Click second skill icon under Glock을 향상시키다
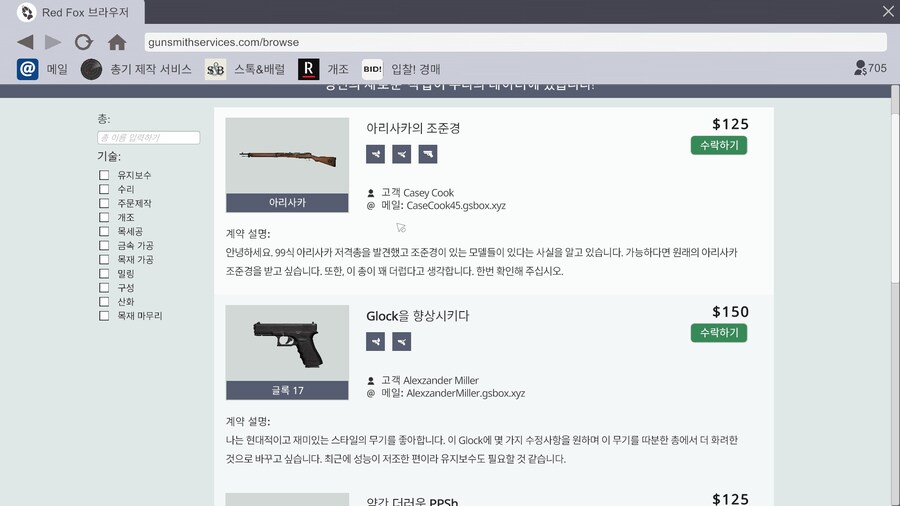Screen dimensions: 900x506 pyautogui.click(x=402, y=341)
